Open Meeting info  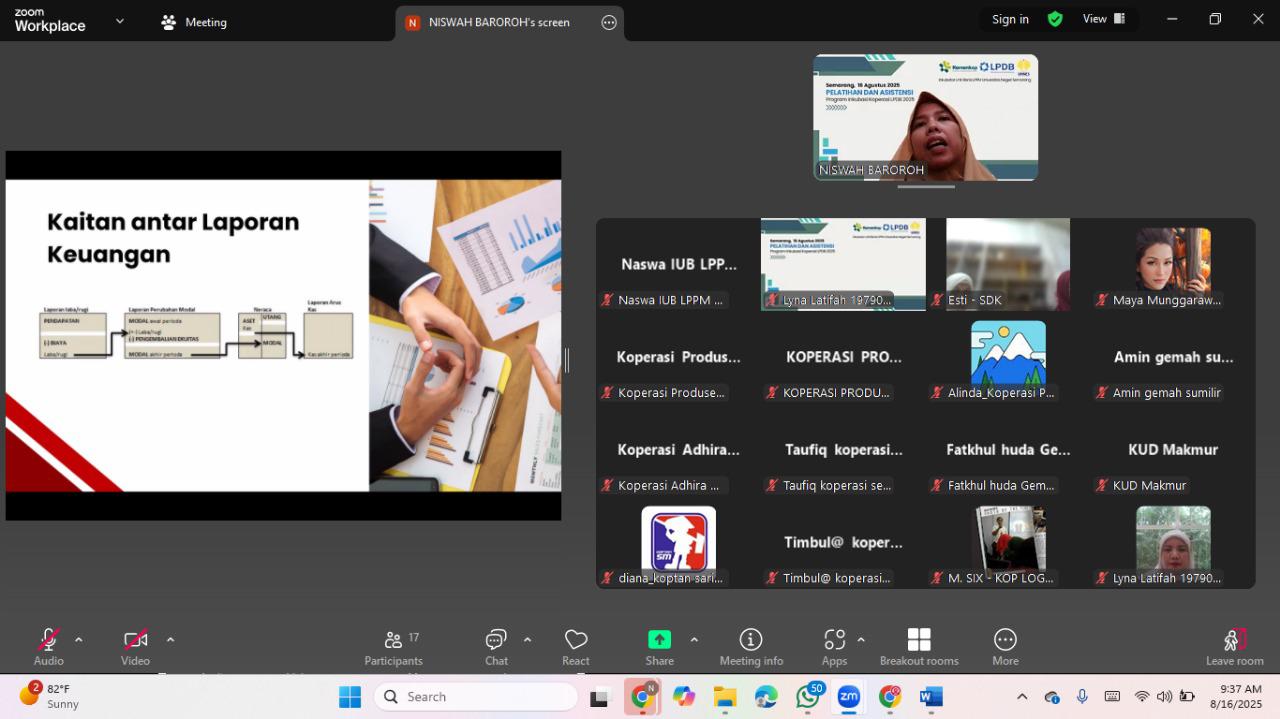pyautogui.click(x=751, y=647)
